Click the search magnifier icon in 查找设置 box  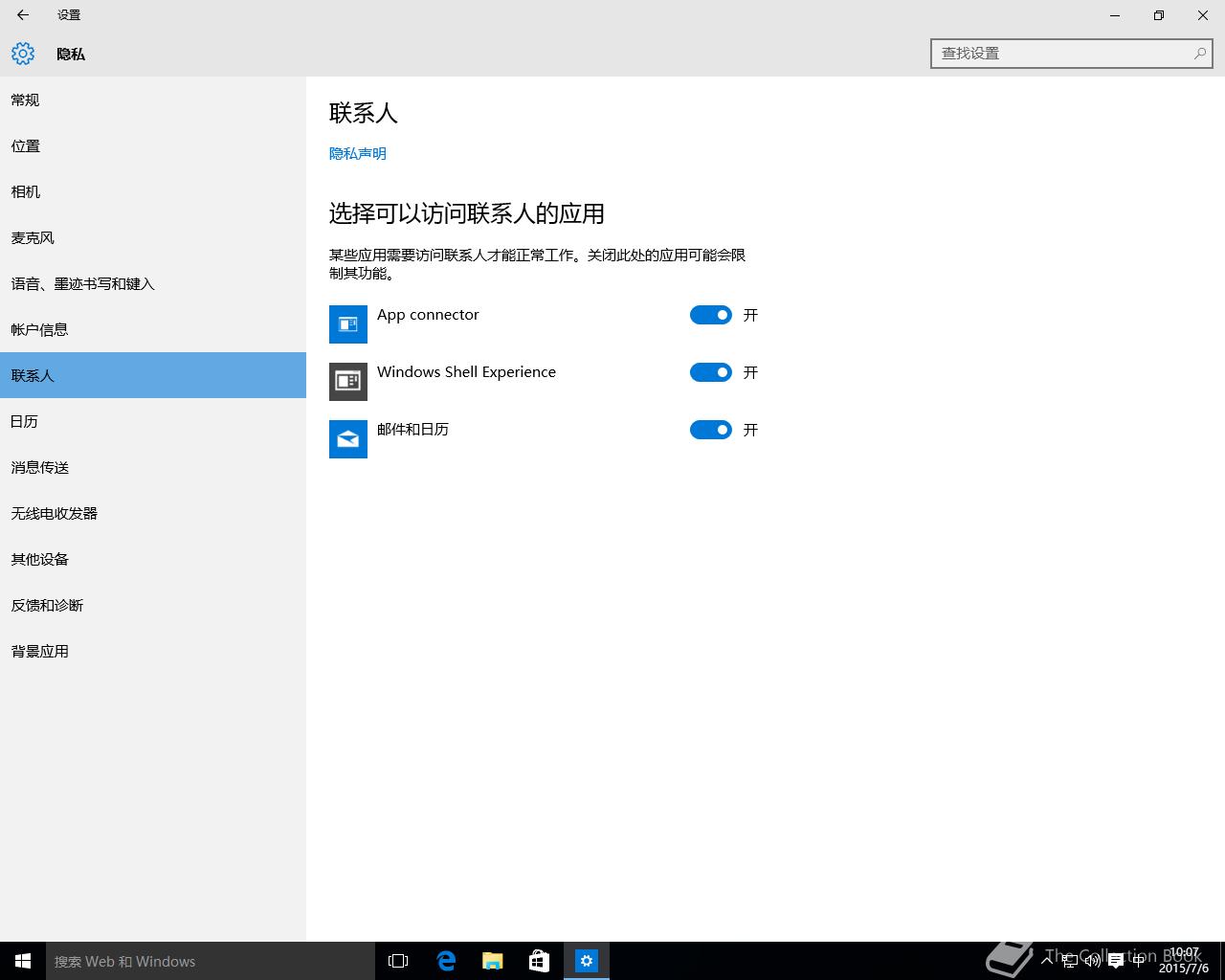(x=1199, y=54)
